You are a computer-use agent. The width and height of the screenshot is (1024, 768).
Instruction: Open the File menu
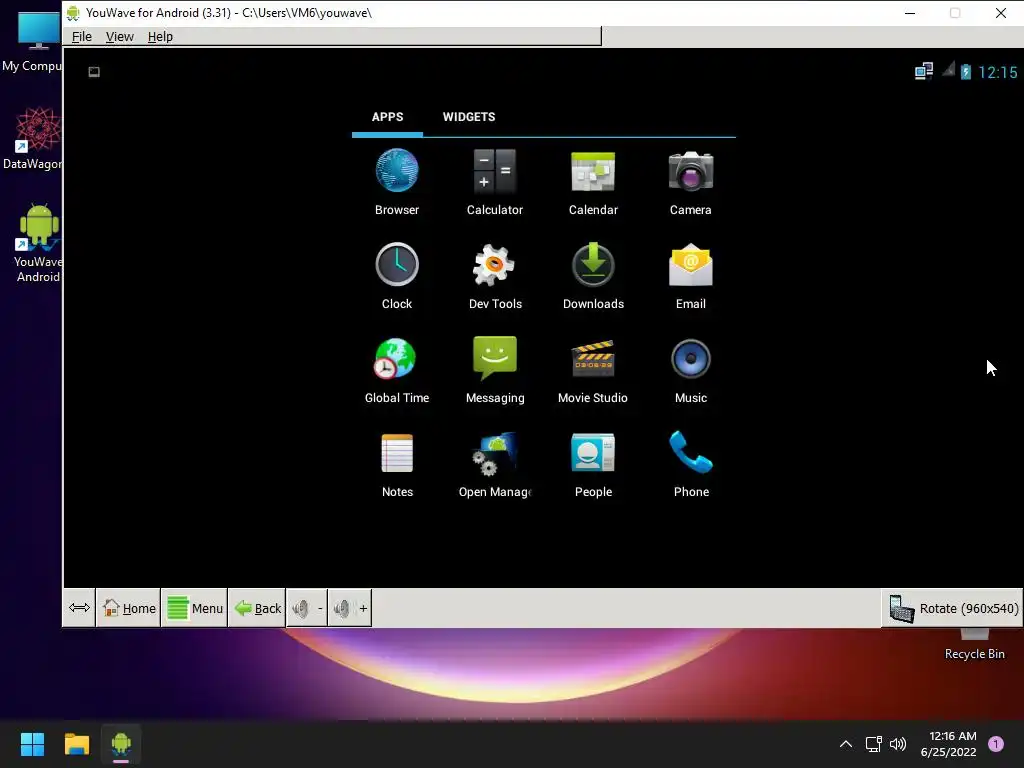point(82,37)
